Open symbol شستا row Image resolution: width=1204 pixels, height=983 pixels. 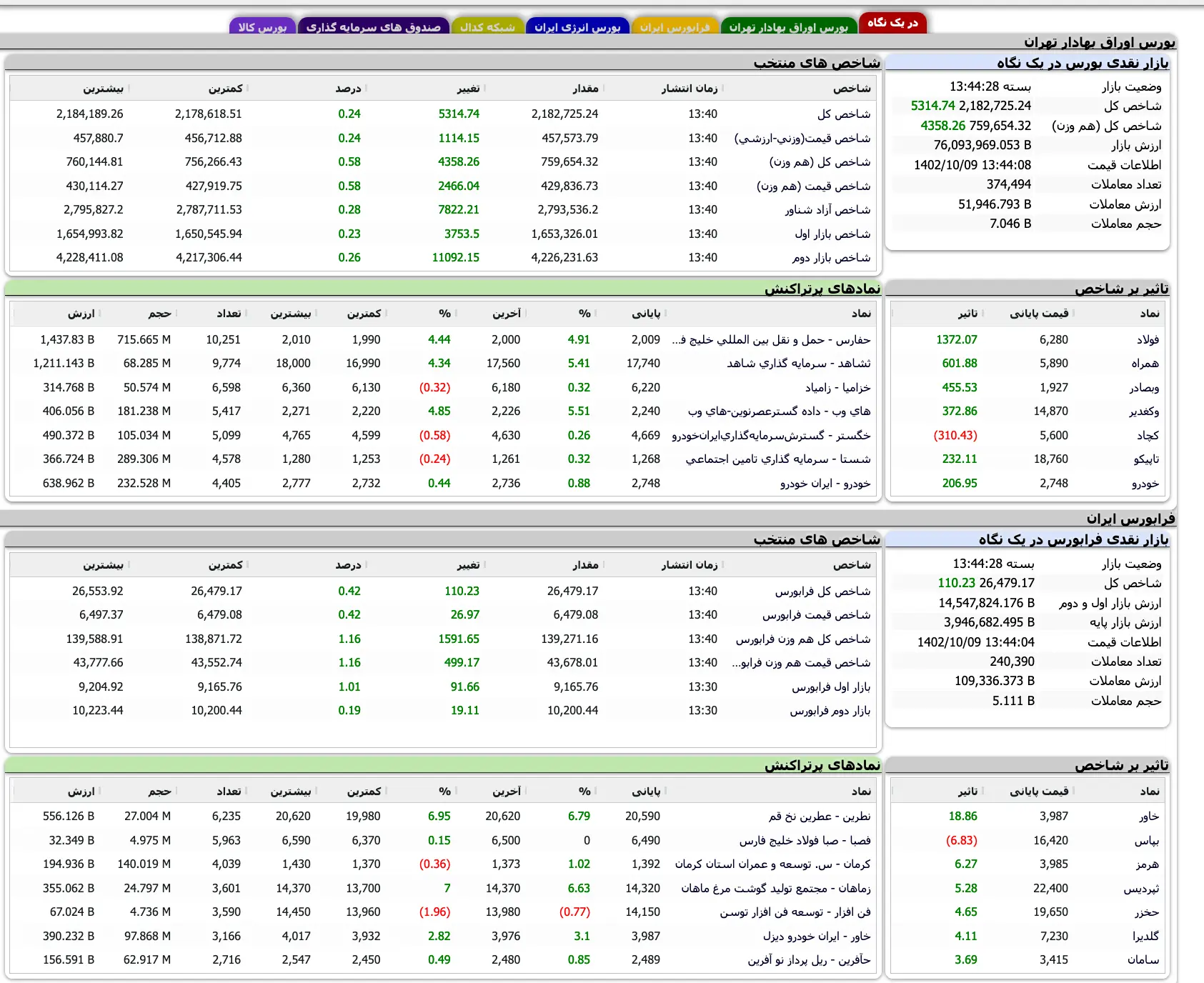(x=778, y=459)
